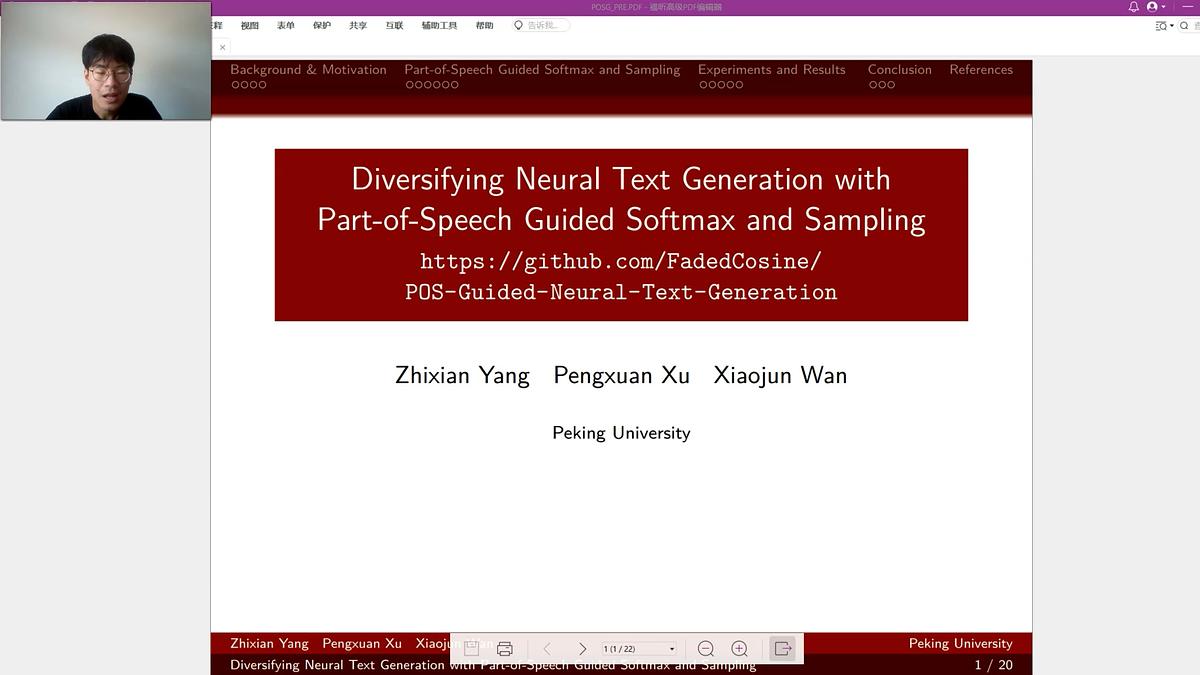This screenshot has width=1200, height=675.
Task: Expand the page number dropdown
Action: click(671, 649)
